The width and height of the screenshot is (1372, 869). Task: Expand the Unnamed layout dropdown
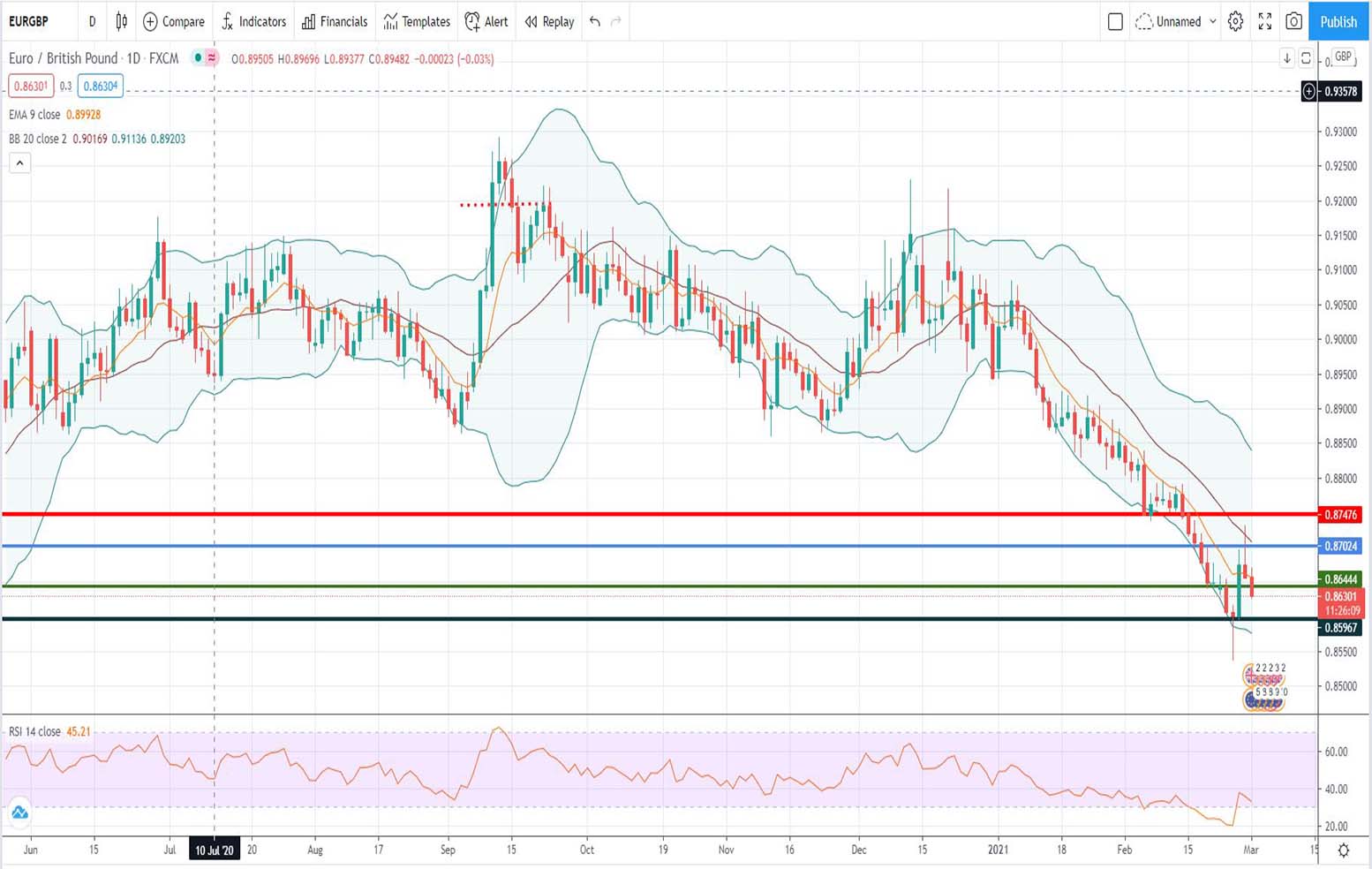click(x=1212, y=21)
